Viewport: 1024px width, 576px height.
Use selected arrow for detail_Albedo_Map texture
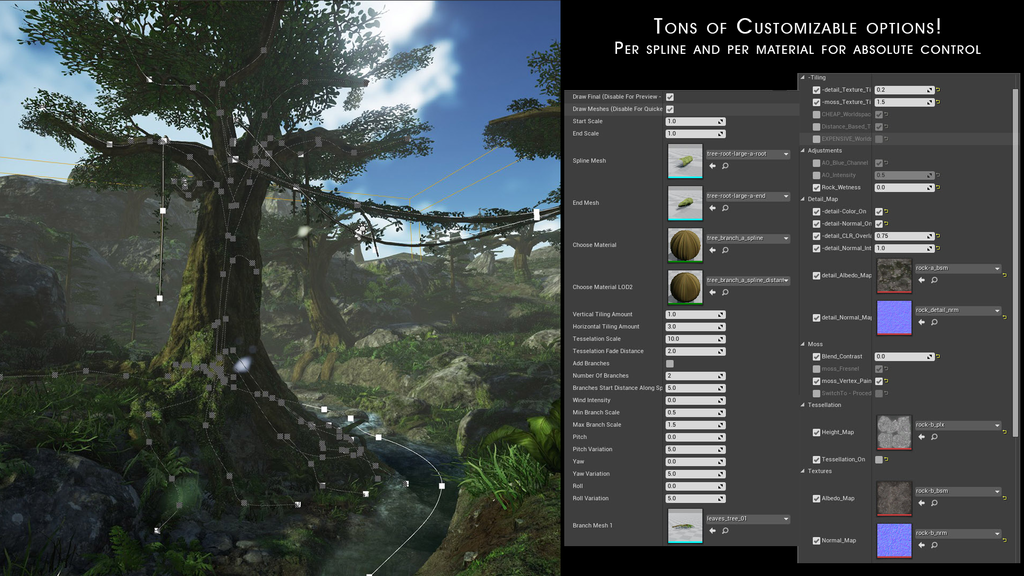click(921, 280)
